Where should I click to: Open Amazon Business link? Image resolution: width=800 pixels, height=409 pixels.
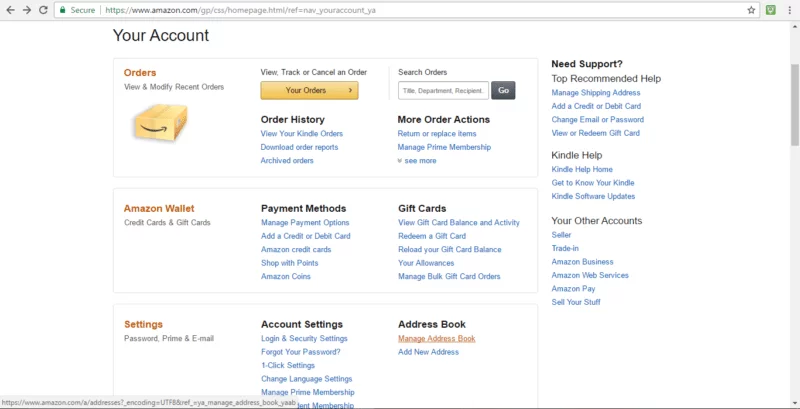tap(582, 262)
